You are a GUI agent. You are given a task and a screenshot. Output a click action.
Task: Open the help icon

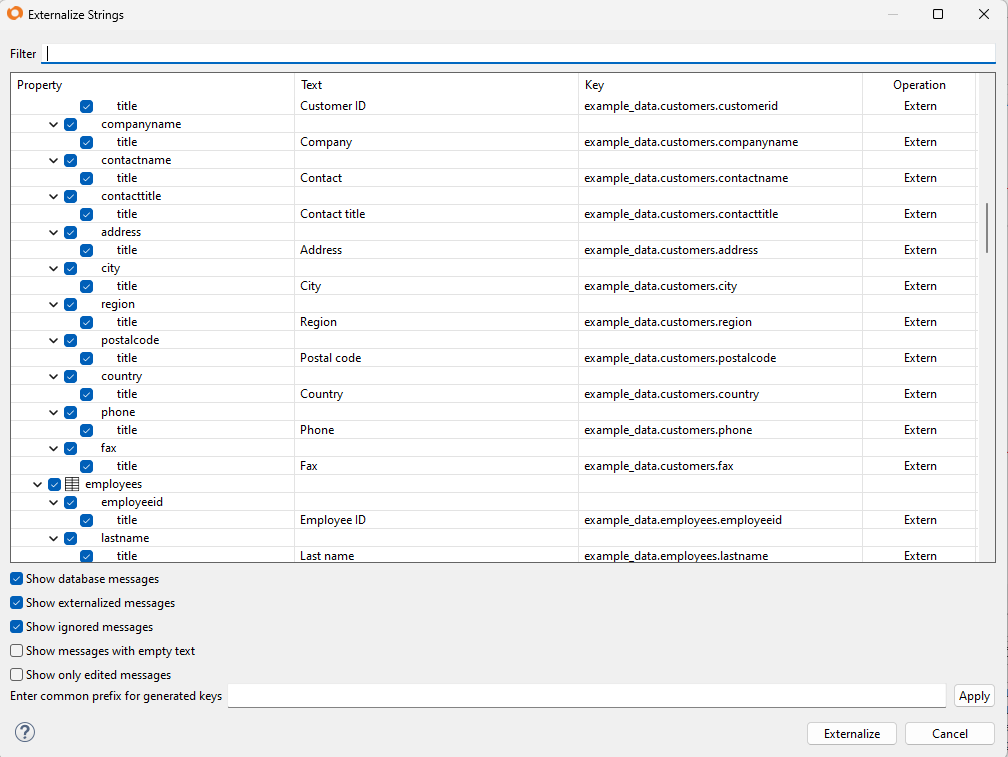click(25, 732)
